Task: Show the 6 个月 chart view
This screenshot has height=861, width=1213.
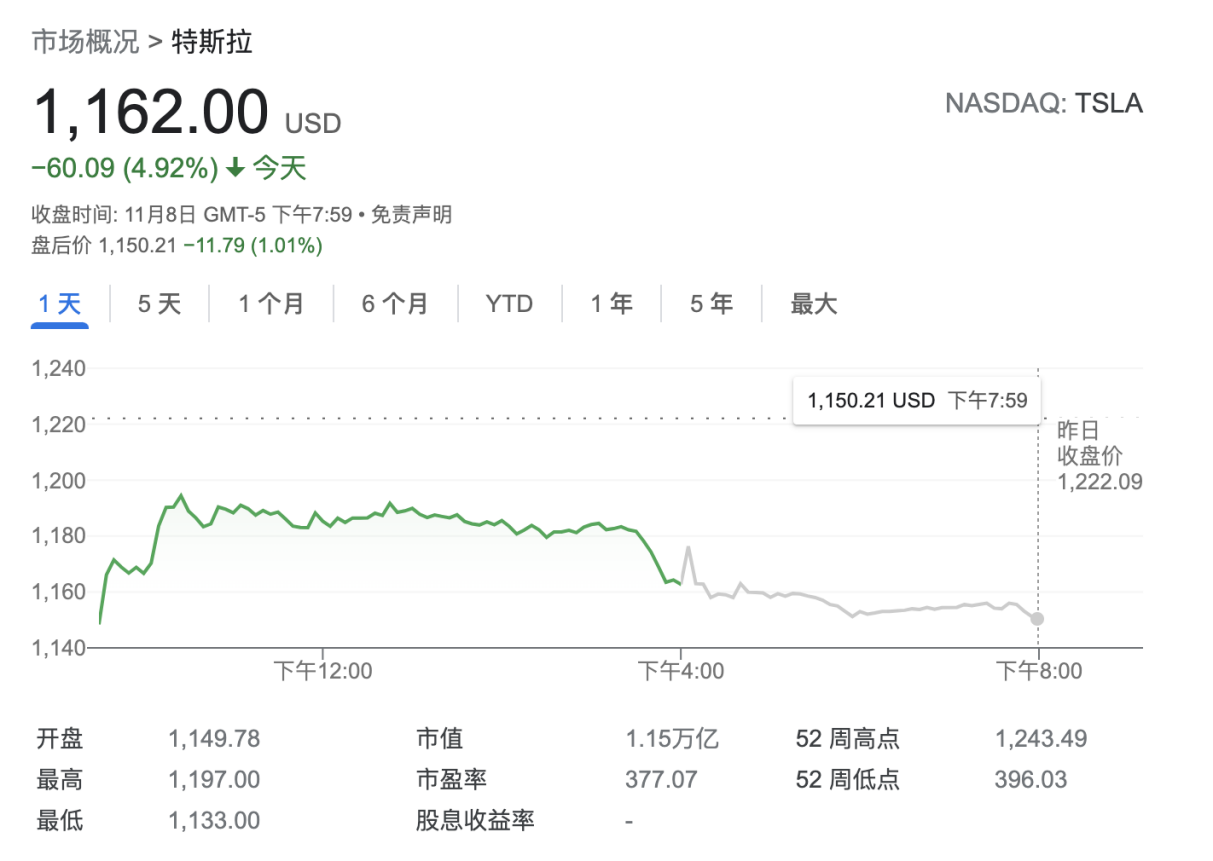Action: point(395,304)
